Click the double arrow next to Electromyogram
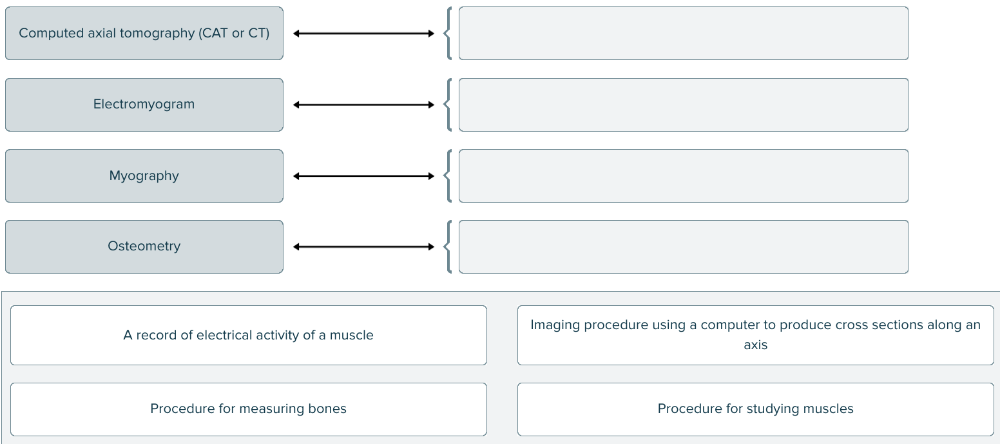 pos(364,105)
